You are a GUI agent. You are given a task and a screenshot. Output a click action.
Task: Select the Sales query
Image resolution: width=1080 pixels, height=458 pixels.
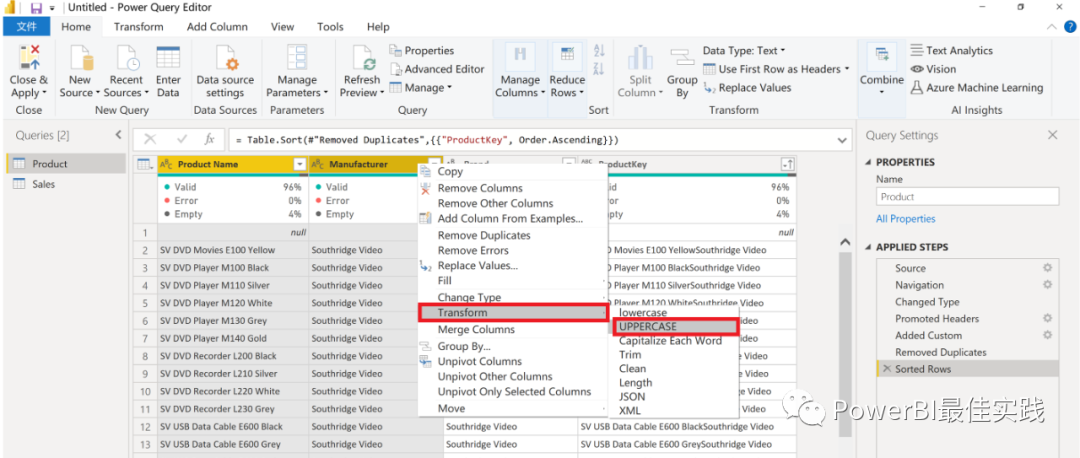[x=43, y=184]
